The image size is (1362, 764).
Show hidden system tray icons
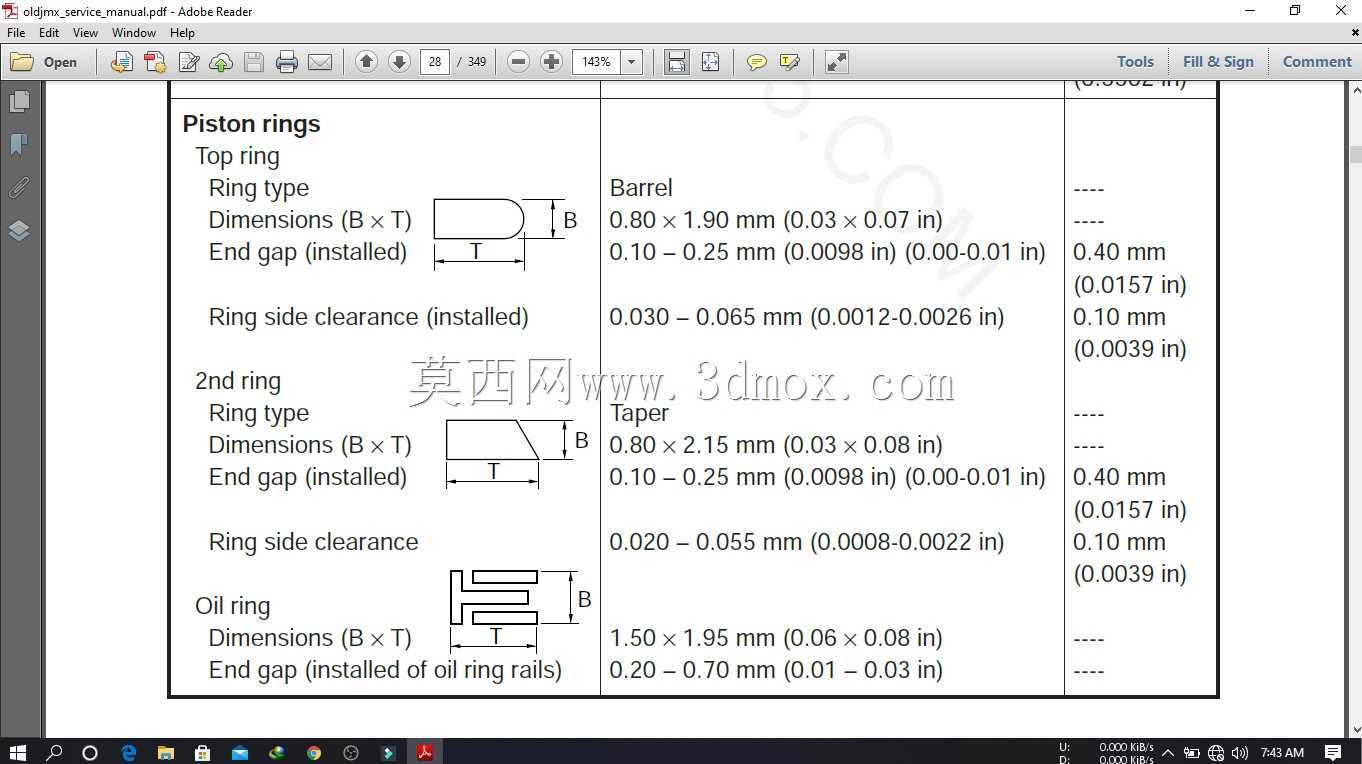click(x=1167, y=753)
